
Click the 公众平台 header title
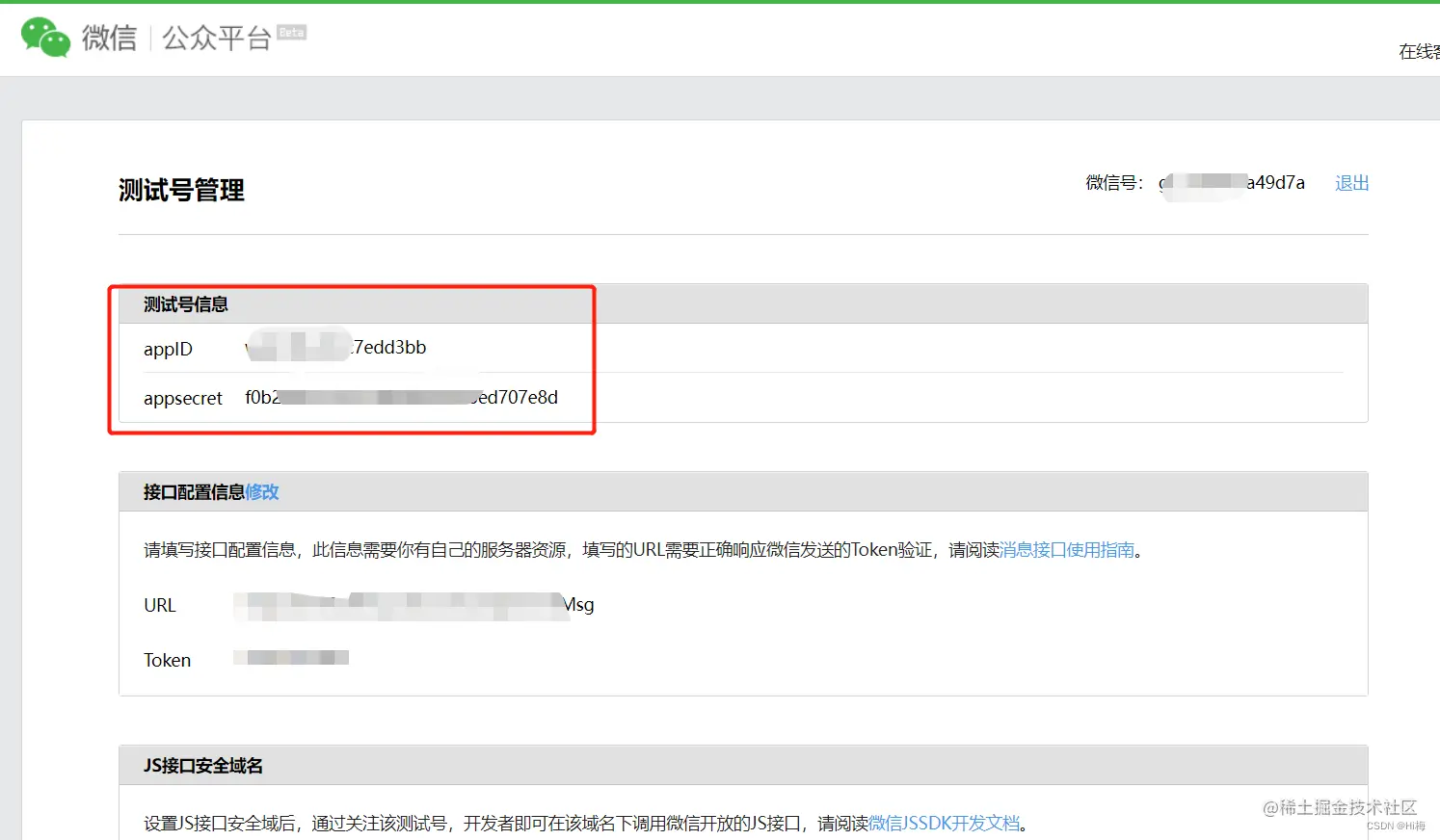pos(217,39)
